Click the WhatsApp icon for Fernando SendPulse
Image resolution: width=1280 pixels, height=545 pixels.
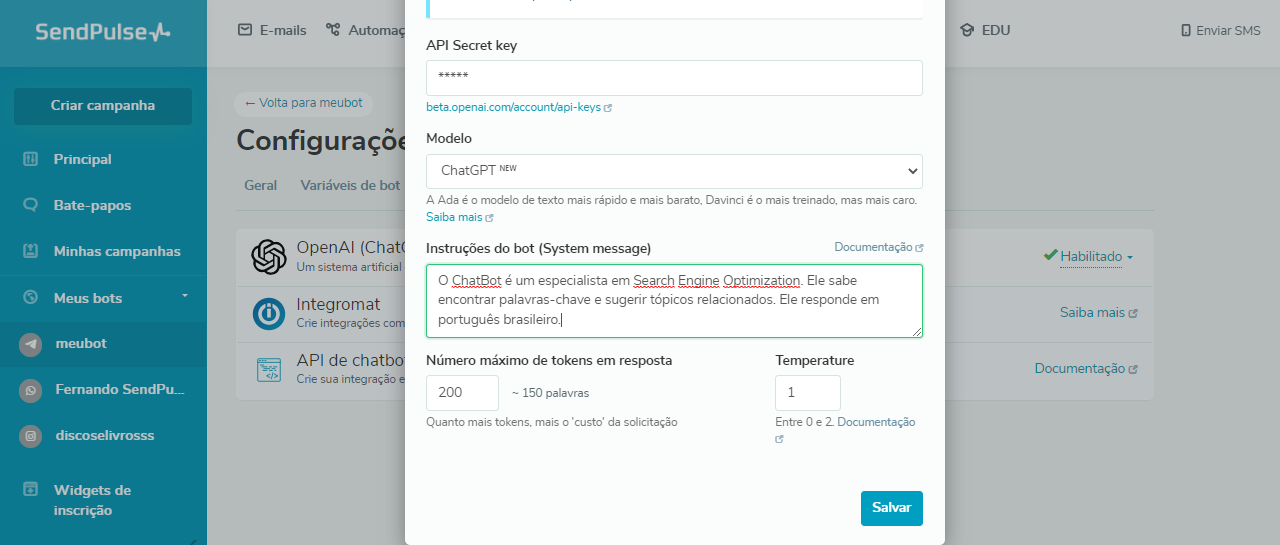pyautogui.click(x=31, y=390)
